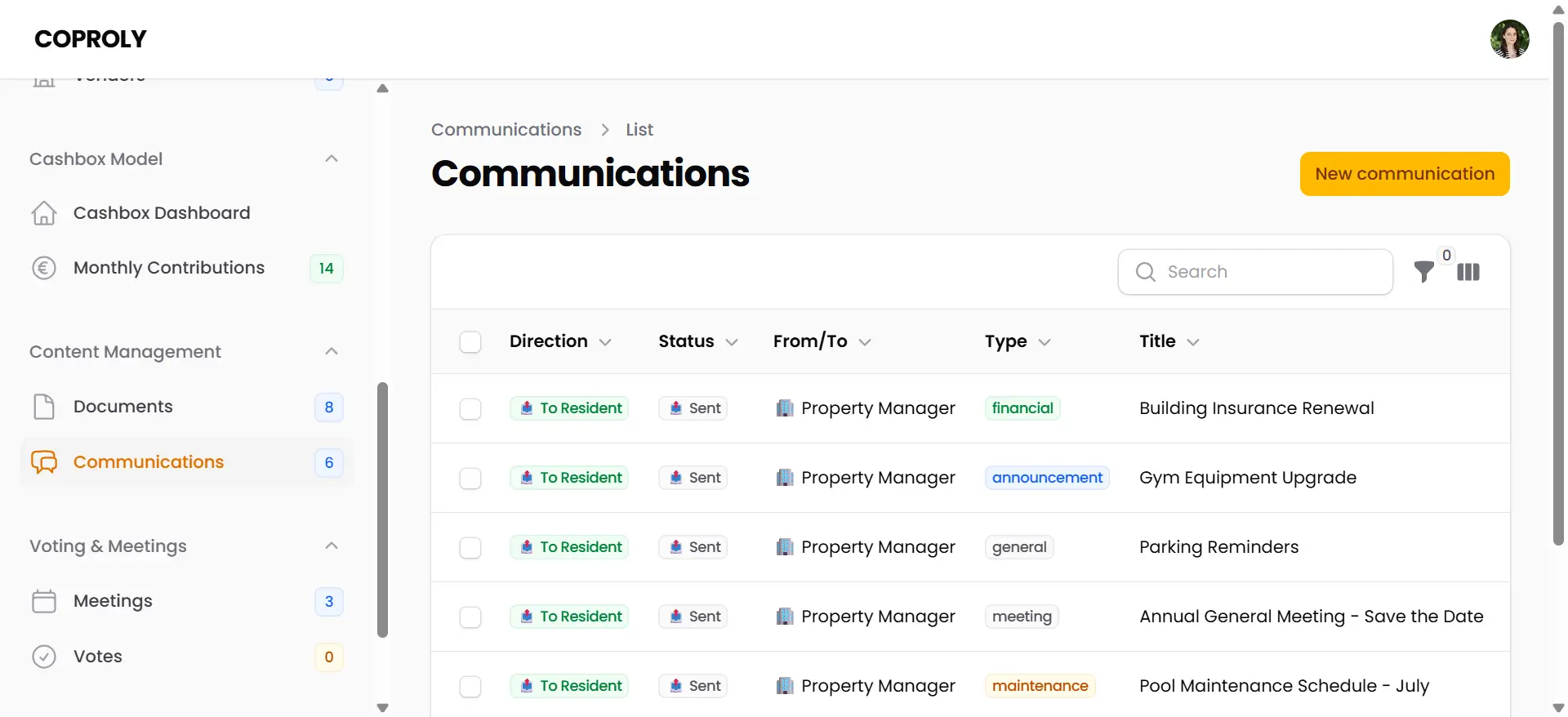This screenshot has height=717, width=1568.
Task: Open user avatar profile menu
Action: (1509, 39)
